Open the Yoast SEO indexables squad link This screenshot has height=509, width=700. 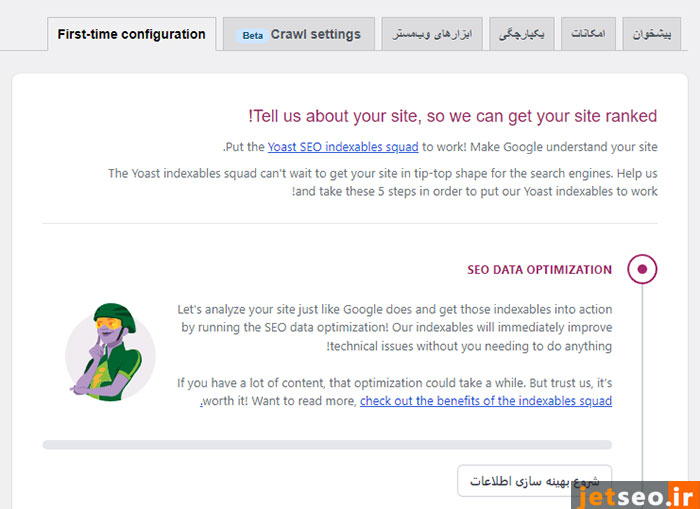click(343, 147)
